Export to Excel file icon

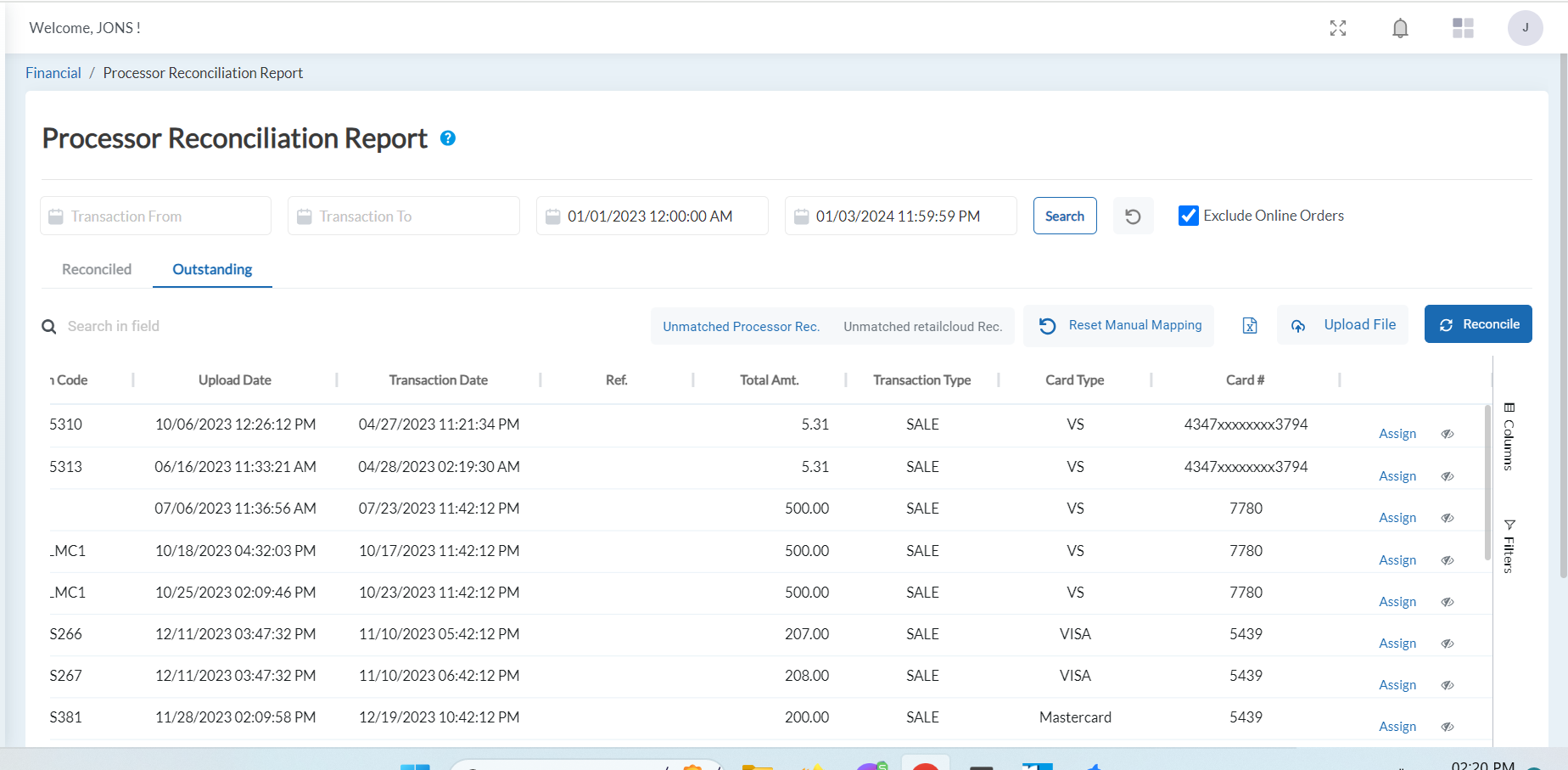coord(1250,326)
